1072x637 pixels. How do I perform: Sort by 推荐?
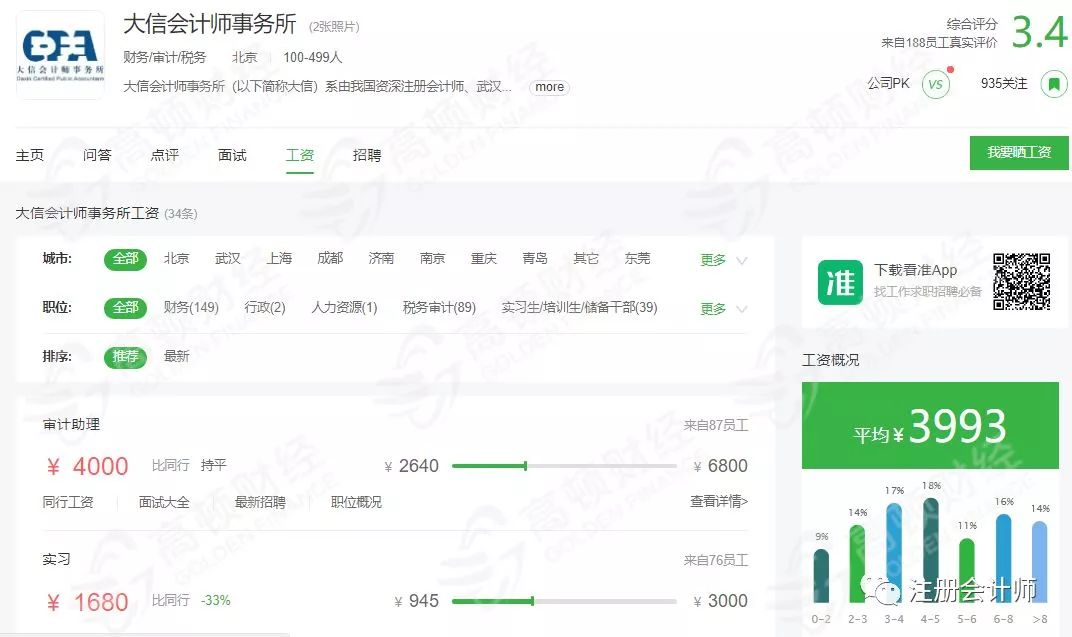point(125,357)
